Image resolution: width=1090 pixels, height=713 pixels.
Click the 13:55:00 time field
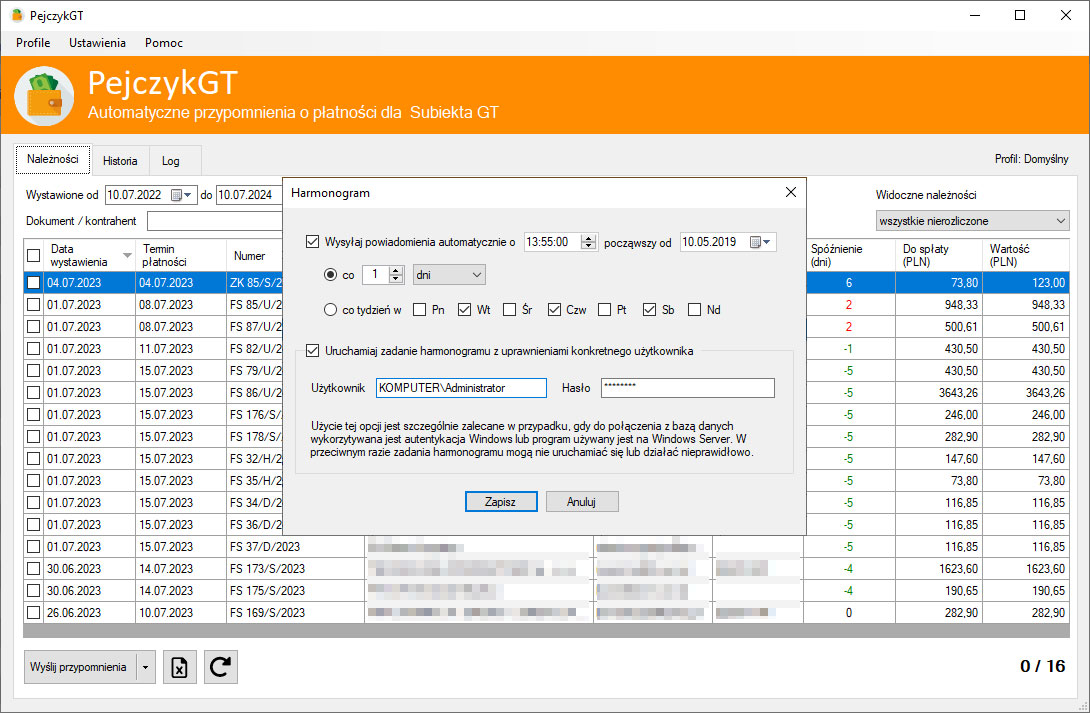pyautogui.click(x=553, y=242)
